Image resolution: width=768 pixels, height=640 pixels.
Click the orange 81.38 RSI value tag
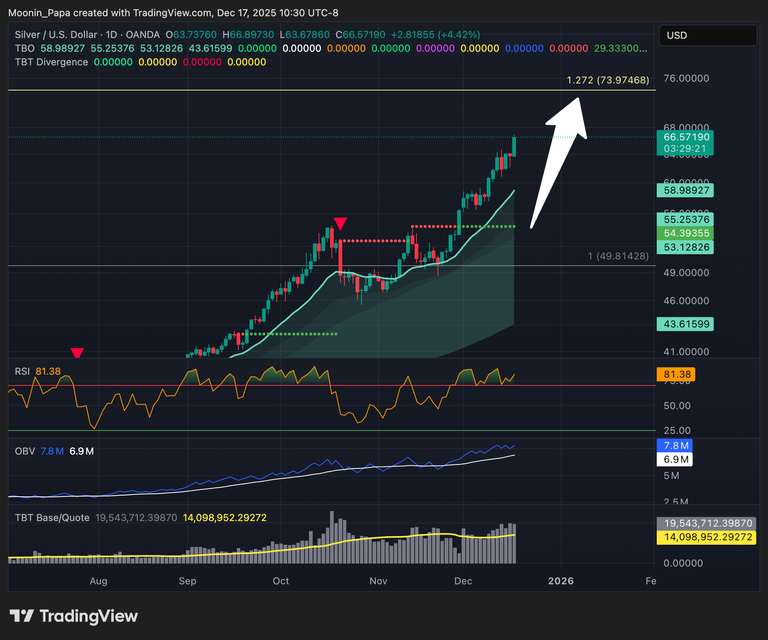pos(679,374)
